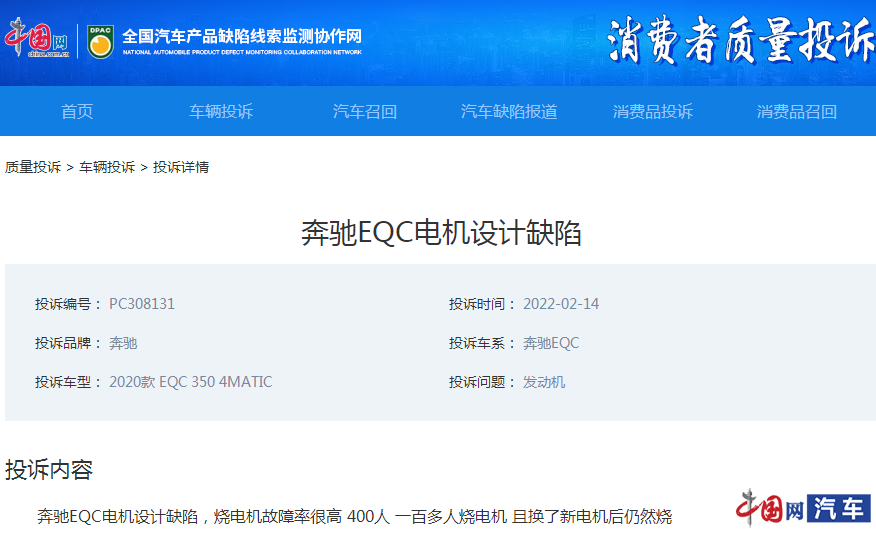Viewport: 876px width, 536px height.
Task: Click the 奔驰 brand value
Action: [x=123, y=343]
